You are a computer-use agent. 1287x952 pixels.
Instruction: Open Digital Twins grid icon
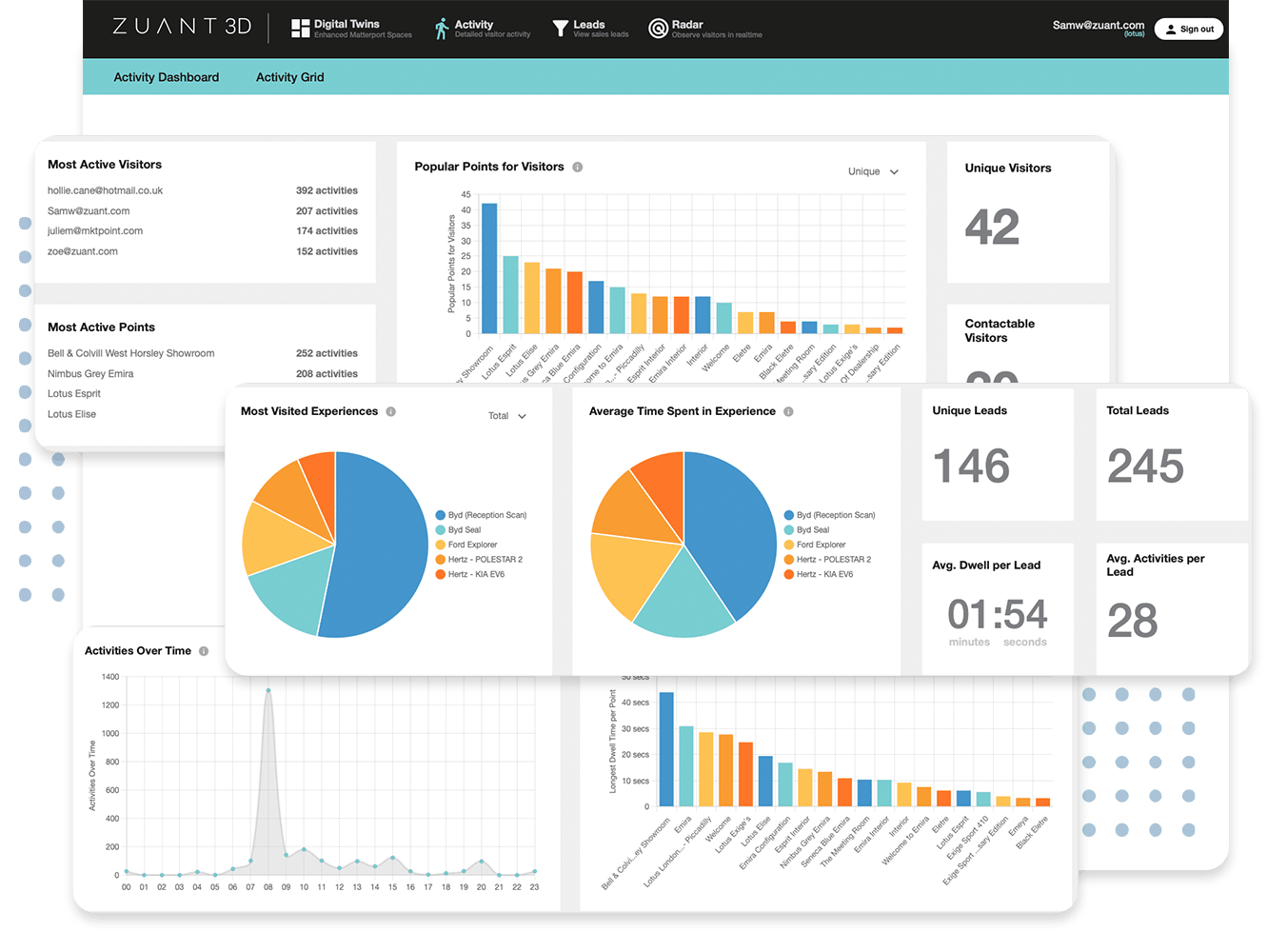[x=300, y=29]
